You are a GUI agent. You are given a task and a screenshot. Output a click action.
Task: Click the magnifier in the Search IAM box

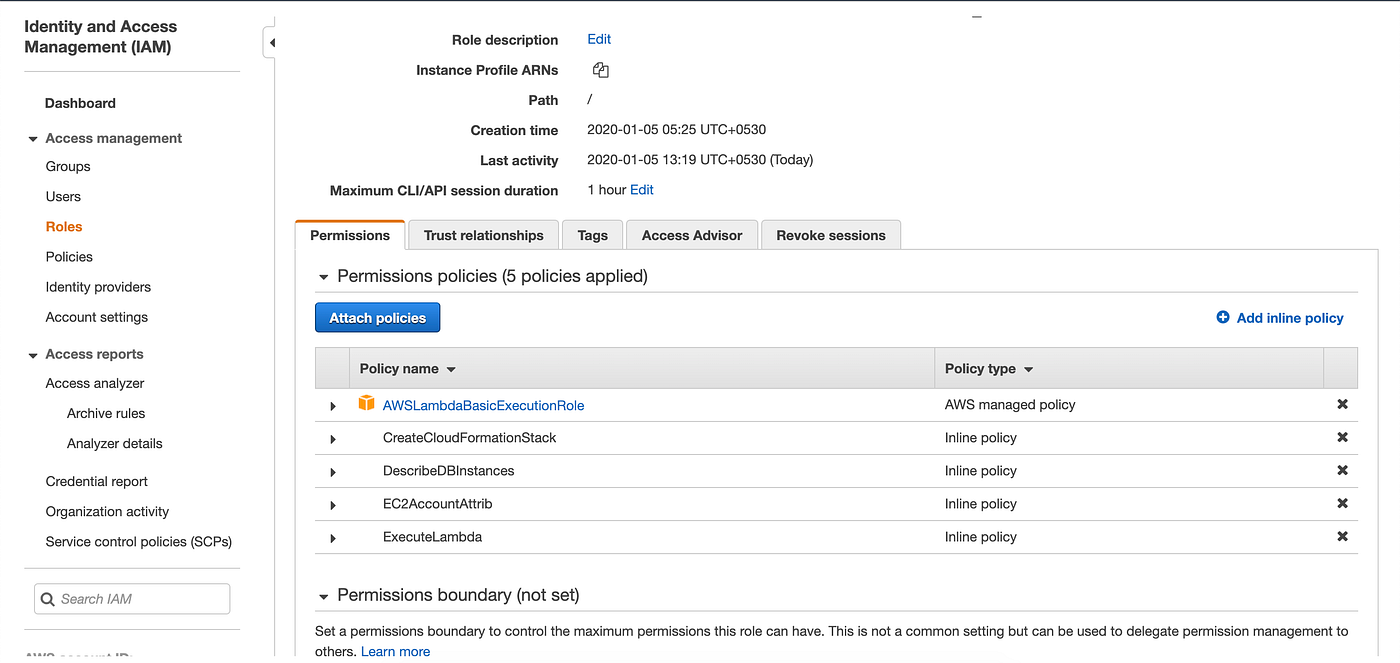tap(48, 598)
